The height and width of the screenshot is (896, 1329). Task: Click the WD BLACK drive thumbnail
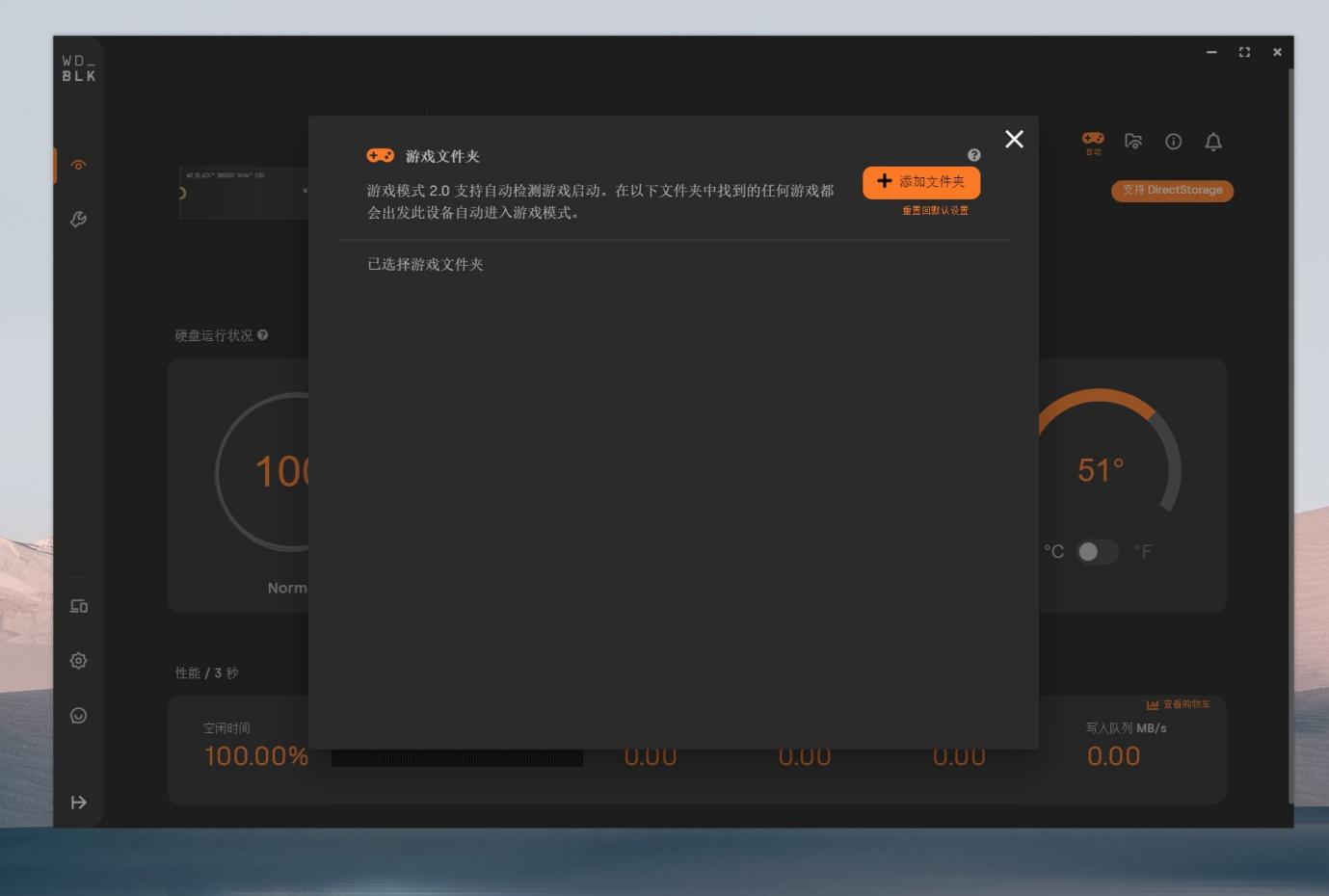(244, 193)
